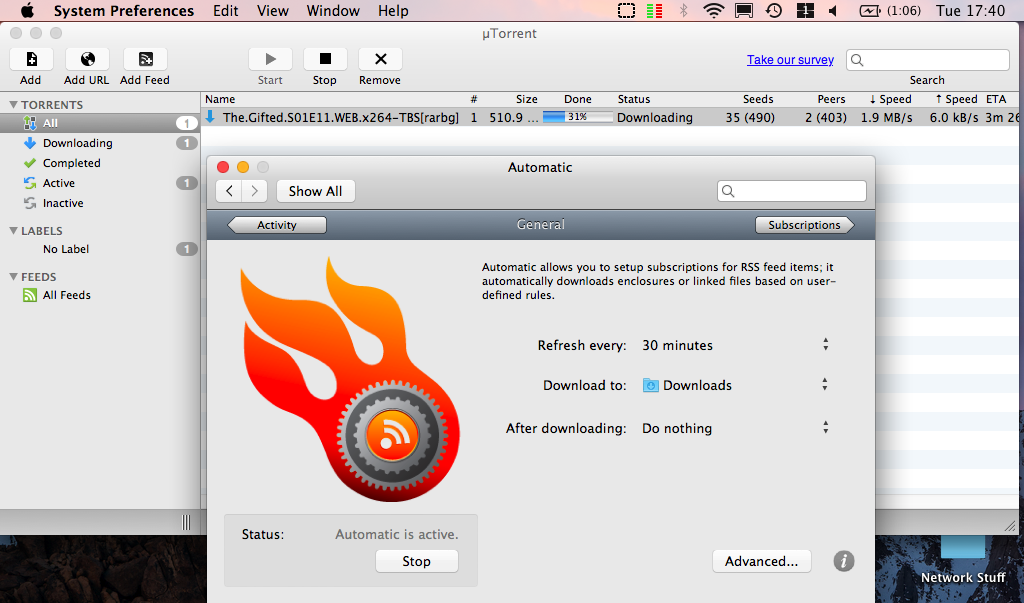Image resolution: width=1024 pixels, height=603 pixels.
Task: Click the Bluetooth menu bar icon
Action: click(684, 10)
